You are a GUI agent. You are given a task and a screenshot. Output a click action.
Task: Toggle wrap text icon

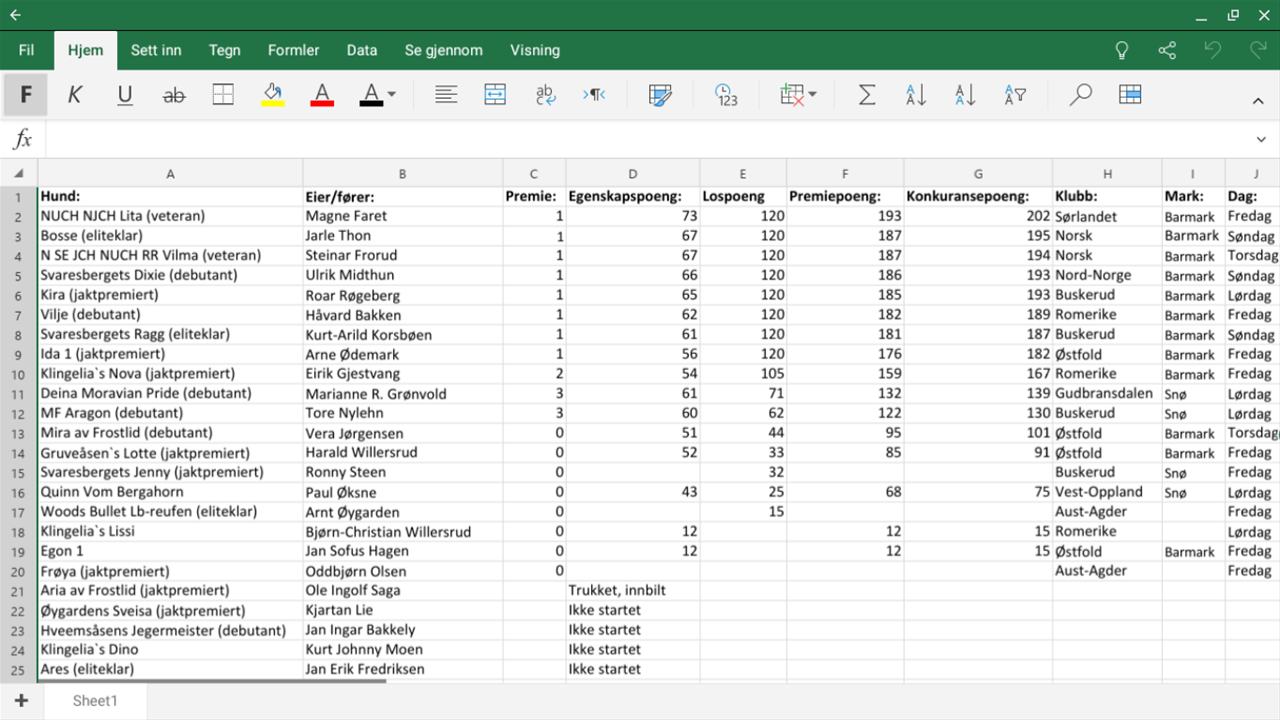(x=545, y=95)
